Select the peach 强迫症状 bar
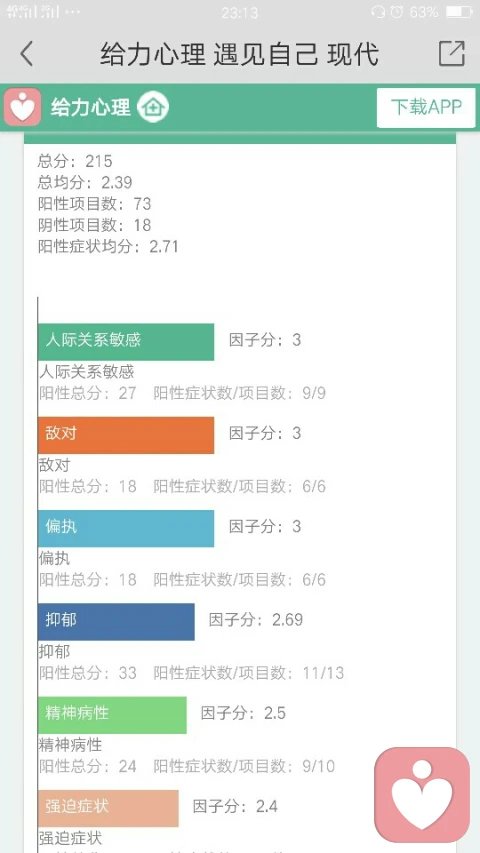Image resolution: width=480 pixels, height=853 pixels. (x=108, y=808)
